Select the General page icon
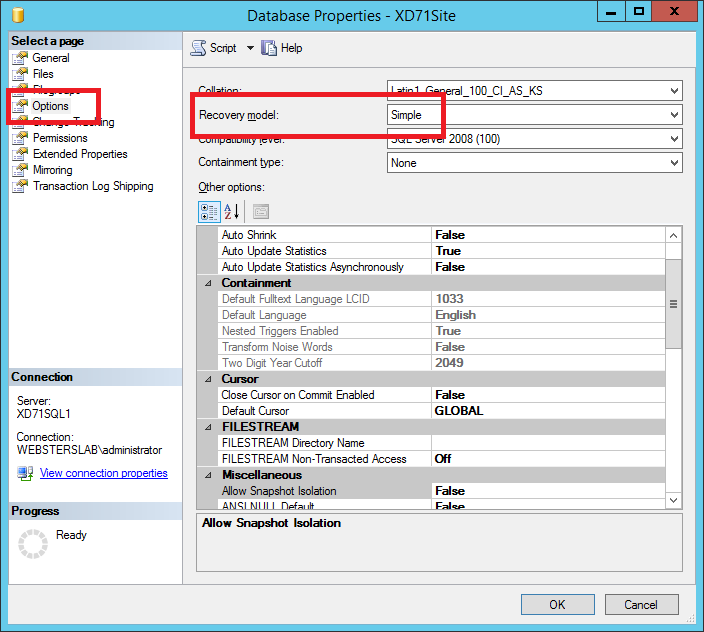 (x=19, y=58)
